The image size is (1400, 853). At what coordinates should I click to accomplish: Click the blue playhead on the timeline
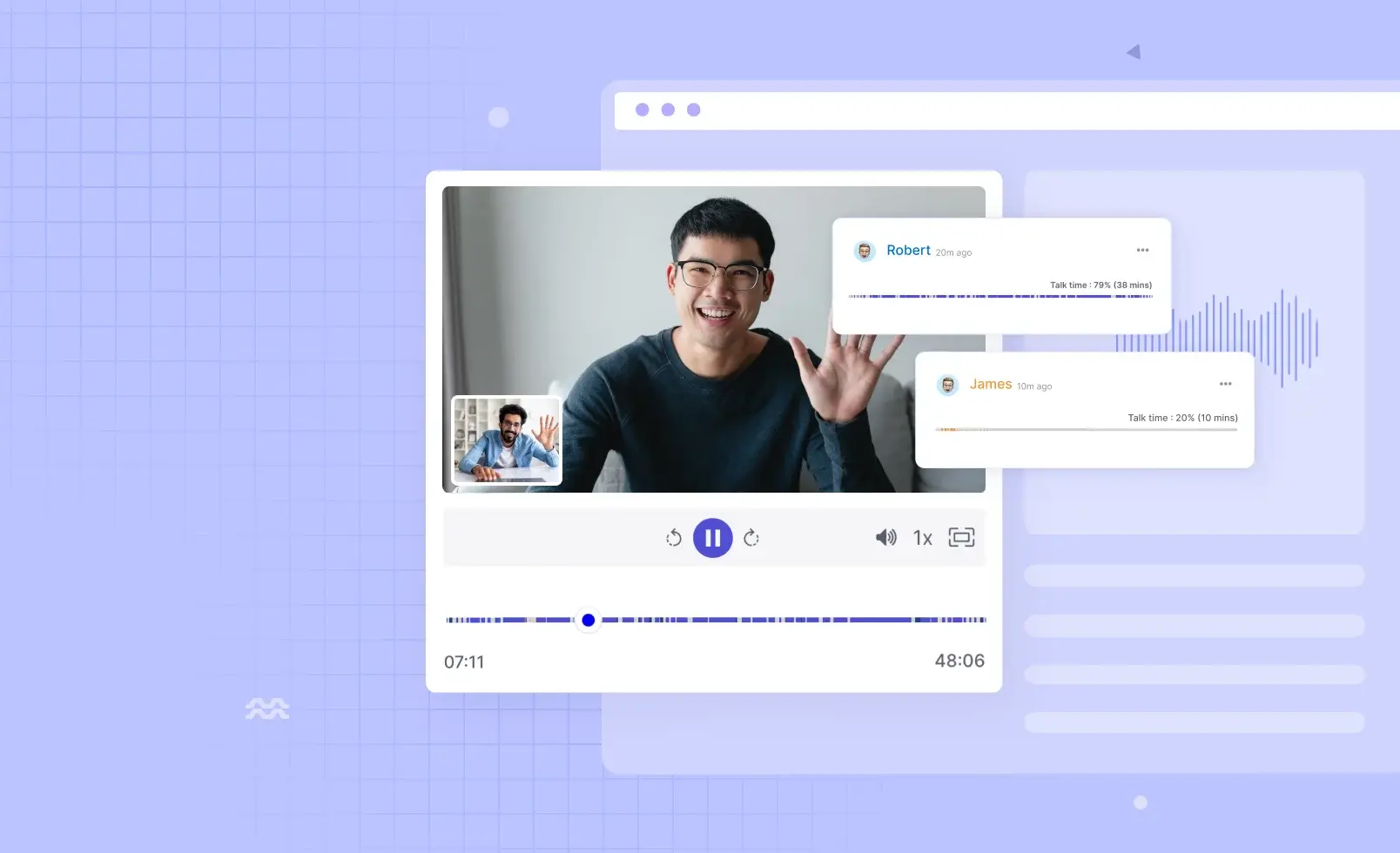(589, 620)
